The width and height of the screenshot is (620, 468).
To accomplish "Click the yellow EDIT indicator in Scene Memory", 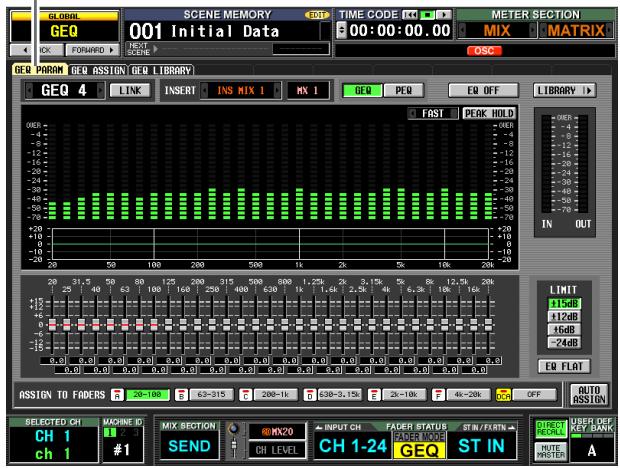I will tap(317, 15).
